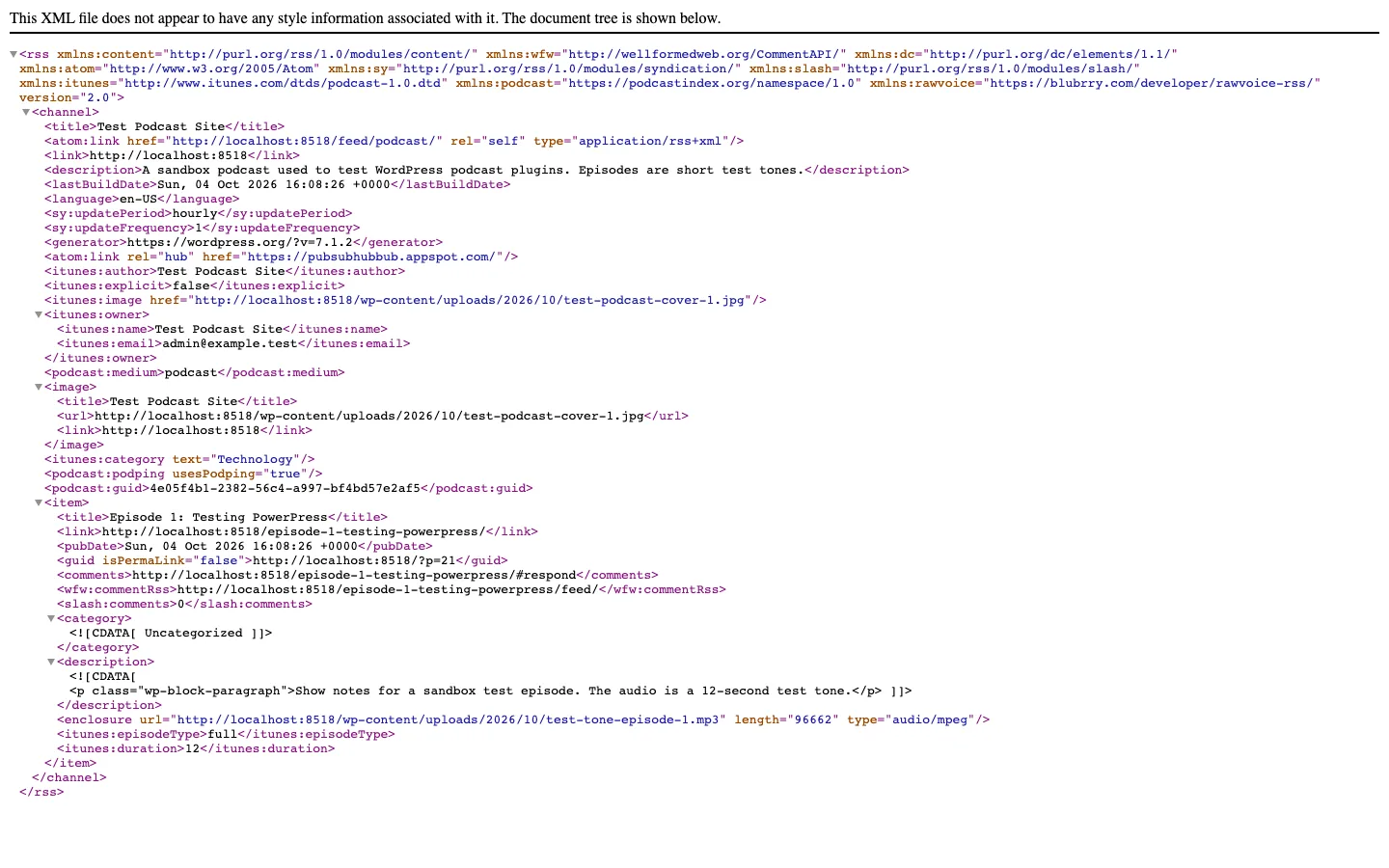1389x868 pixels.
Task: Click the guid URL ending '?p=21'
Action: pyautogui.click(x=353, y=560)
